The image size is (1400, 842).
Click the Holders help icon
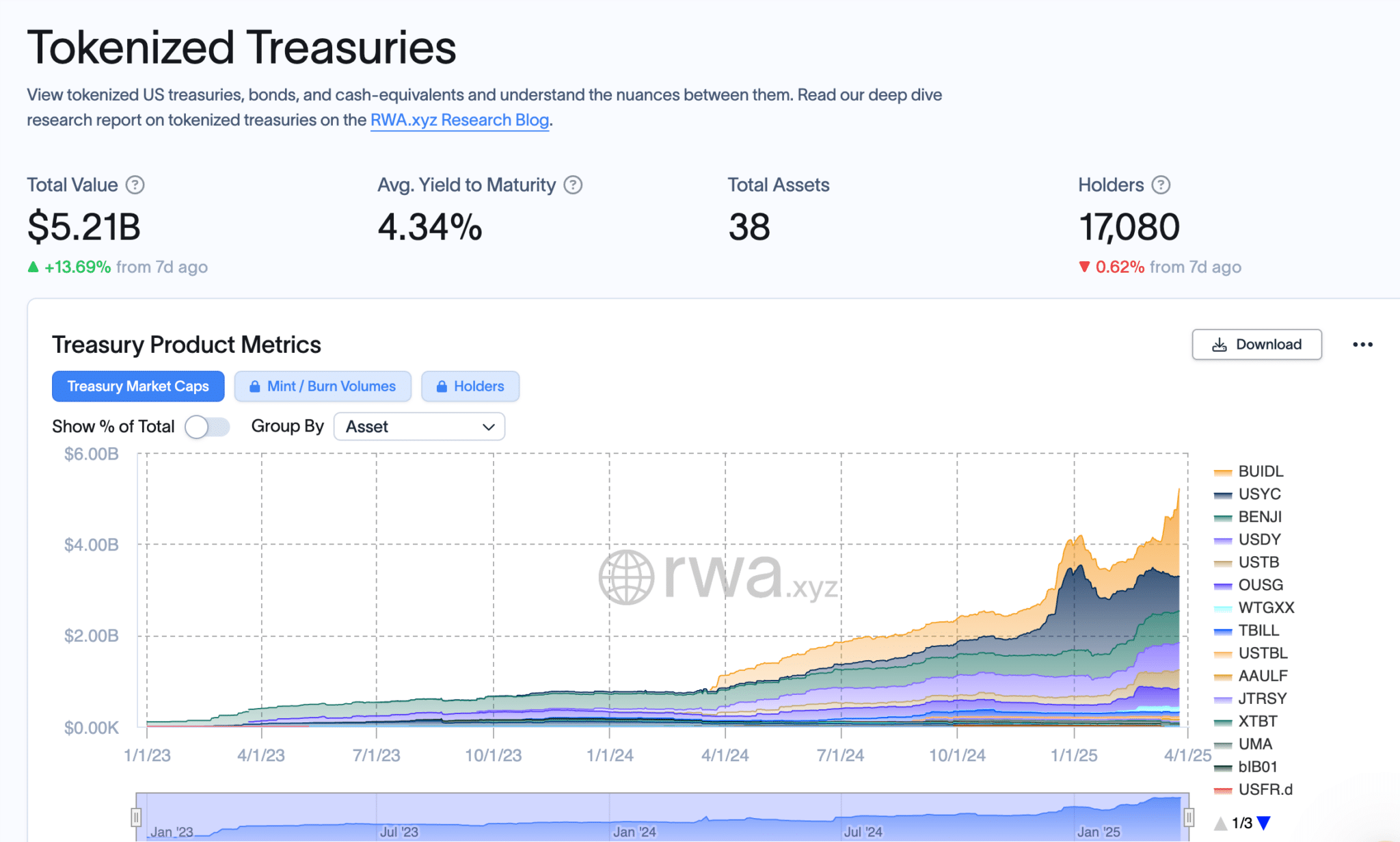(x=1161, y=185)
